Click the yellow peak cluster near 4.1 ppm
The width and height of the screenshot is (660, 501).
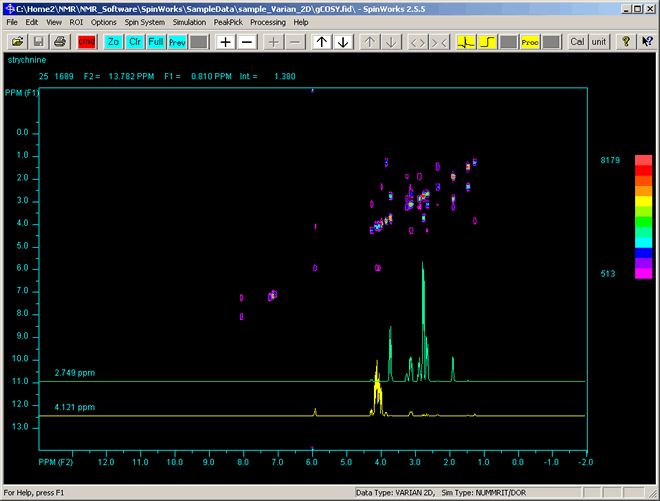[378, 389]
